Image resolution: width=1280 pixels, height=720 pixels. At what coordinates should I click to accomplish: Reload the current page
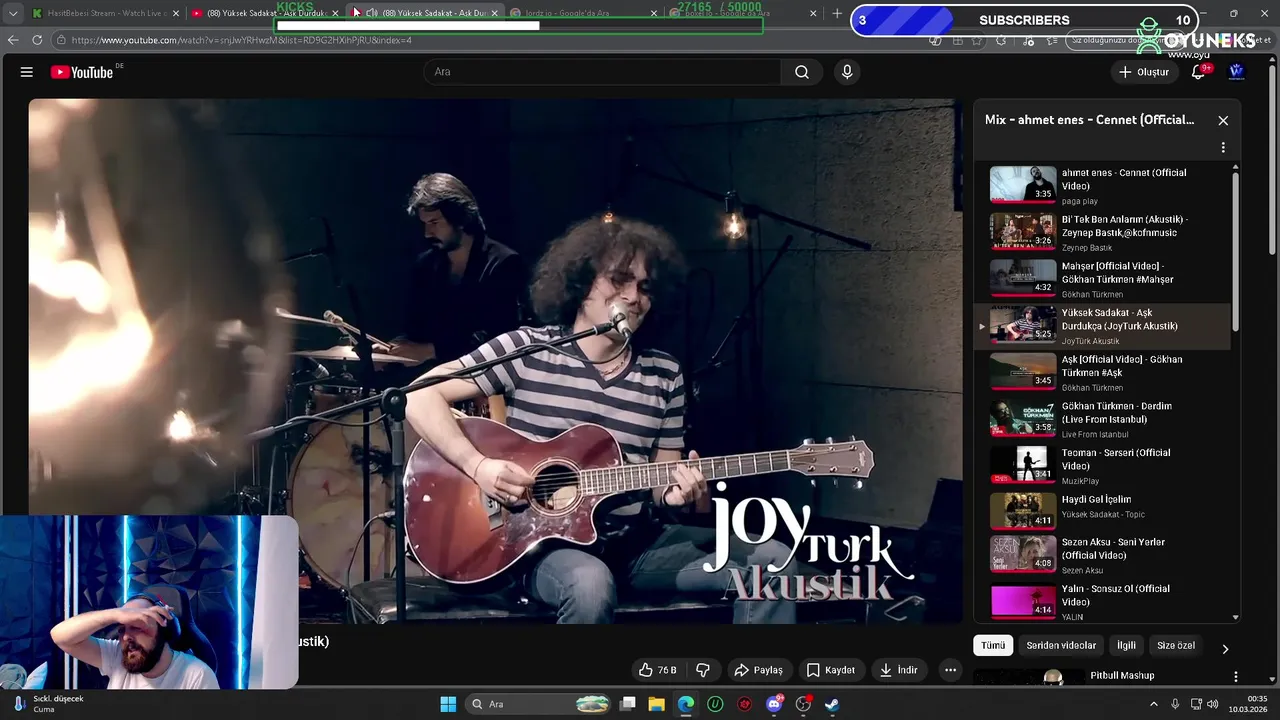point(37,40)
